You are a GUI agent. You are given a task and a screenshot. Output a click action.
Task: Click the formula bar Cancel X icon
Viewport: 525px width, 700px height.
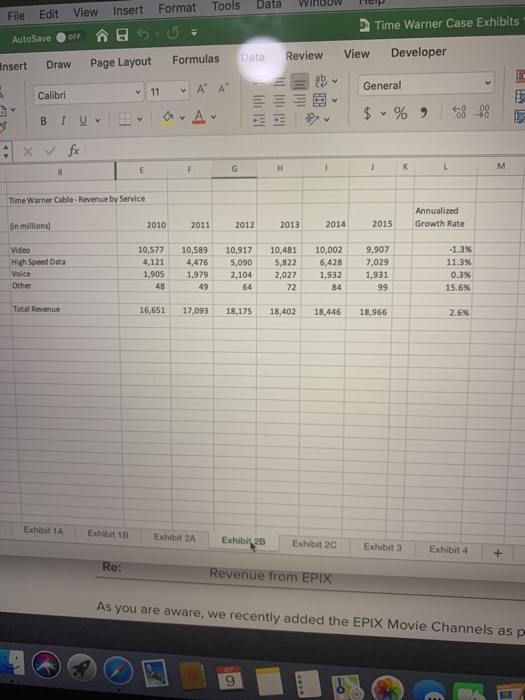pyautogui.click(x=28, y=152)
